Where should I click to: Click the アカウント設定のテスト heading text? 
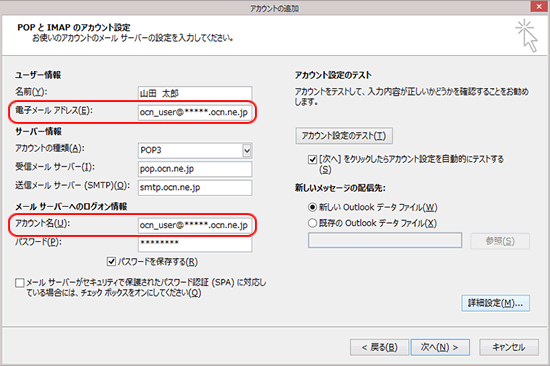(333, 75)
